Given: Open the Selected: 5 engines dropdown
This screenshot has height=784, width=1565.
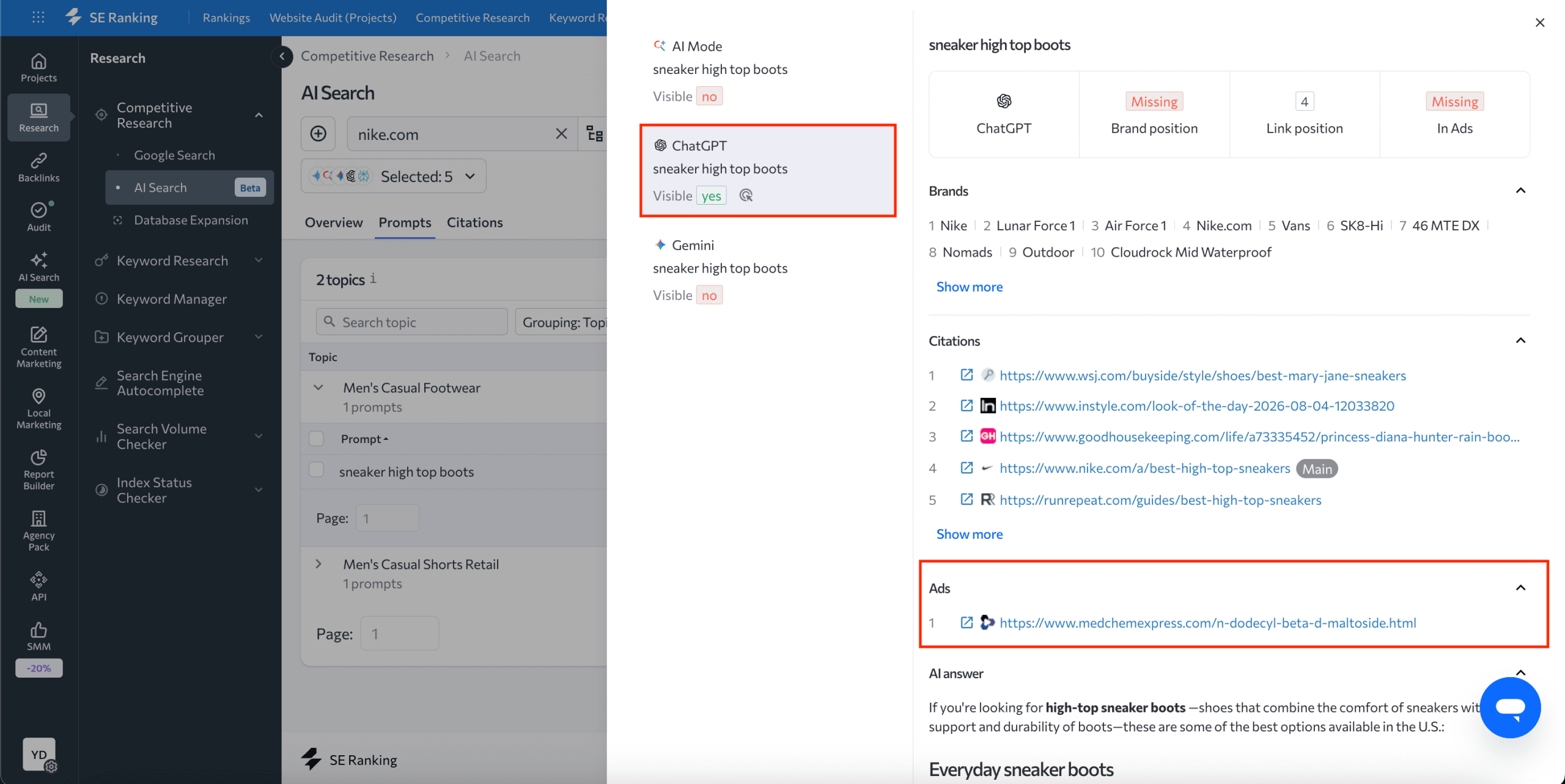Looking at the screenshot, I should point(394,176).
